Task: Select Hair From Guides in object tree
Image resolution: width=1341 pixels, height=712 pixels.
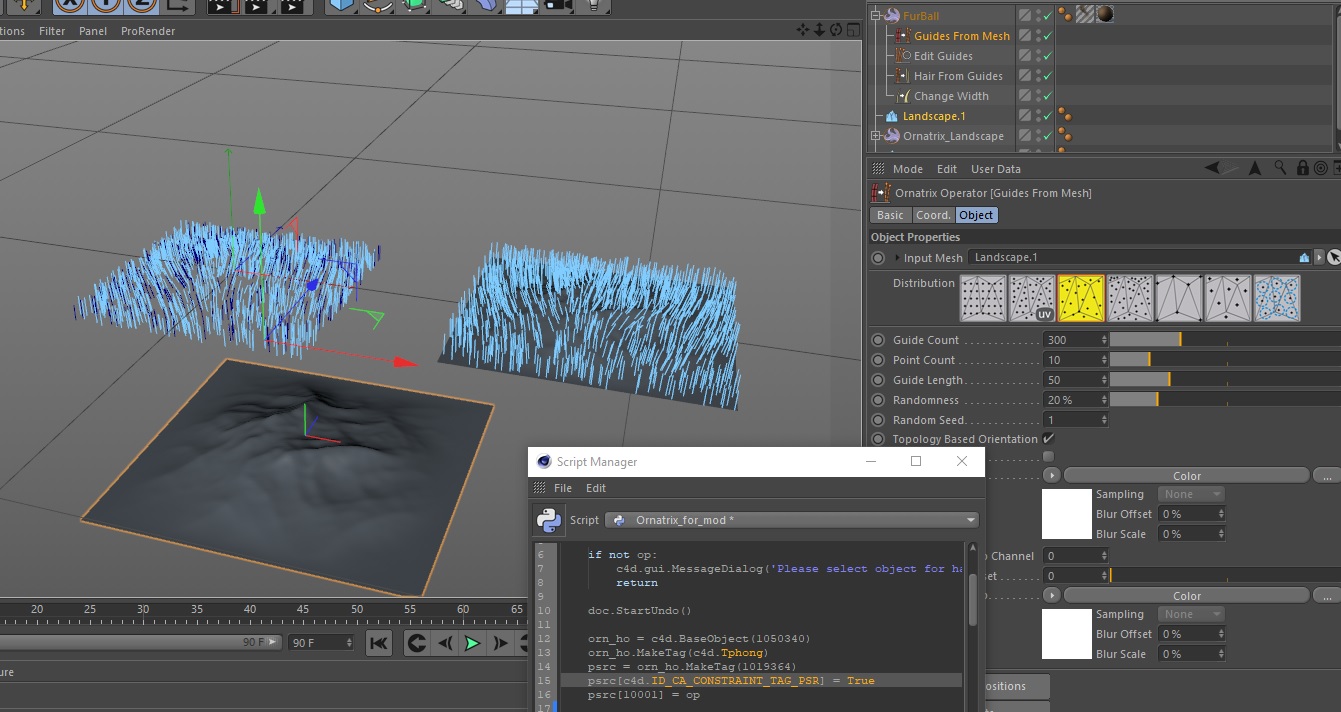Action: pyautogui.click(x=957, y=76)
